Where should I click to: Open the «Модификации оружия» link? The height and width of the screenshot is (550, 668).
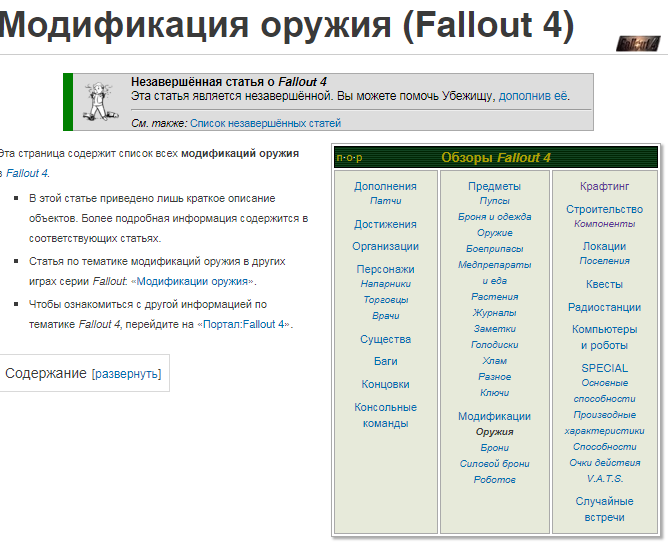point(192,281)
